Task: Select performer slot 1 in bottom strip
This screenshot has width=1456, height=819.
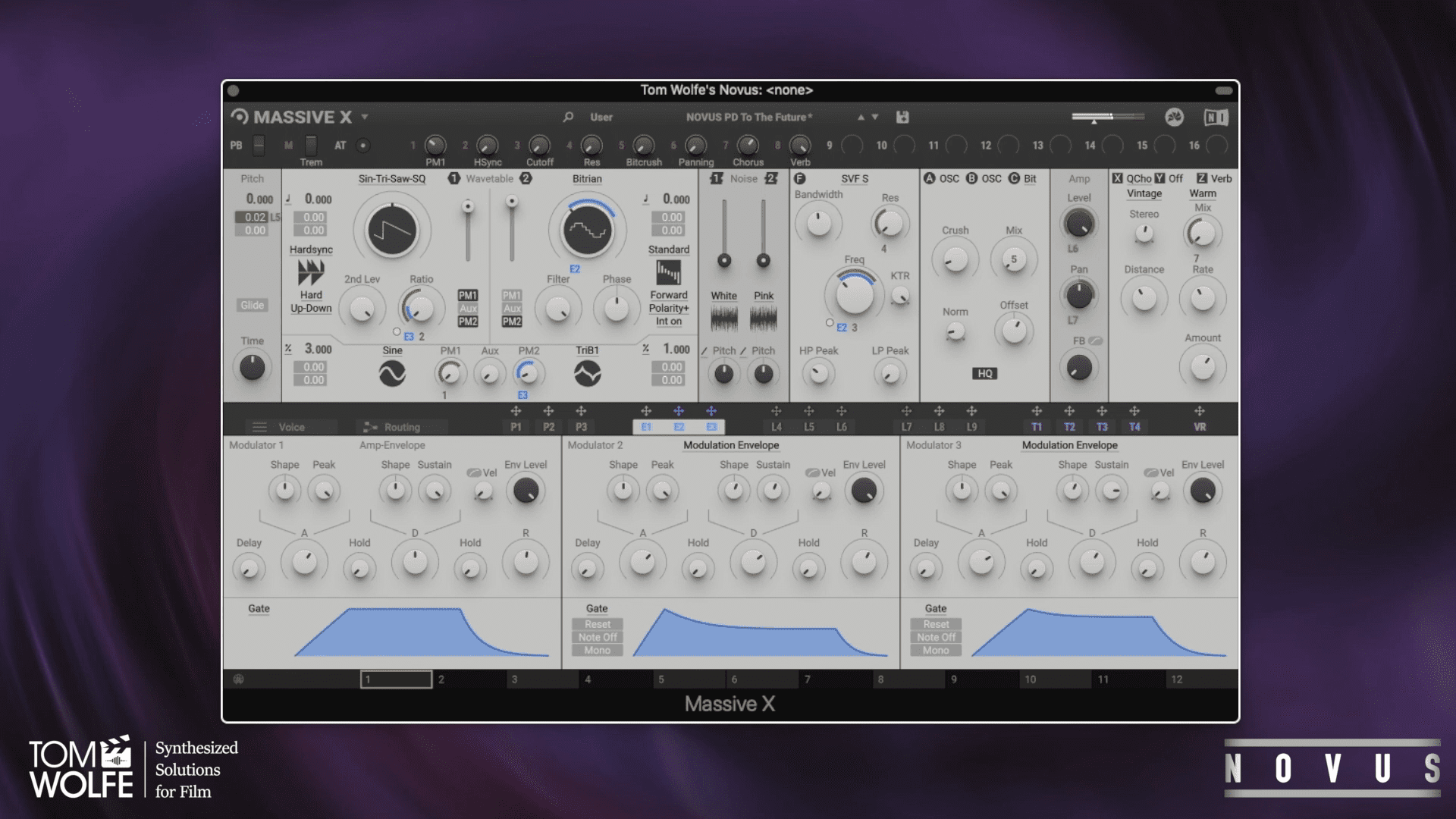Action: pos(396,679)
